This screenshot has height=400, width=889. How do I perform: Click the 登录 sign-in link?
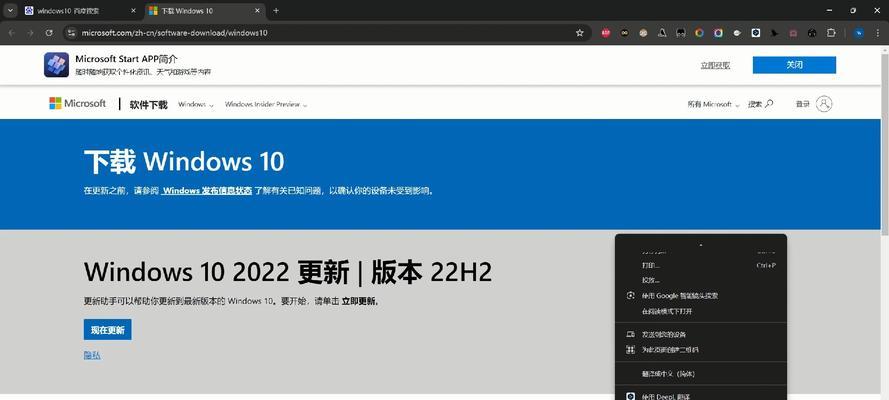click(802, 104)
